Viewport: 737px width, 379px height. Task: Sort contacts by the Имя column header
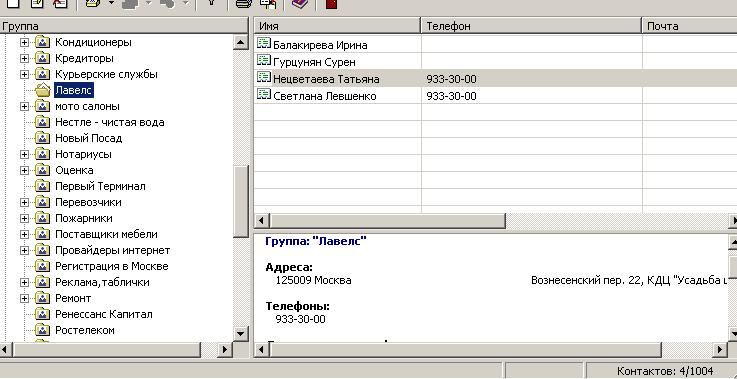337,26
